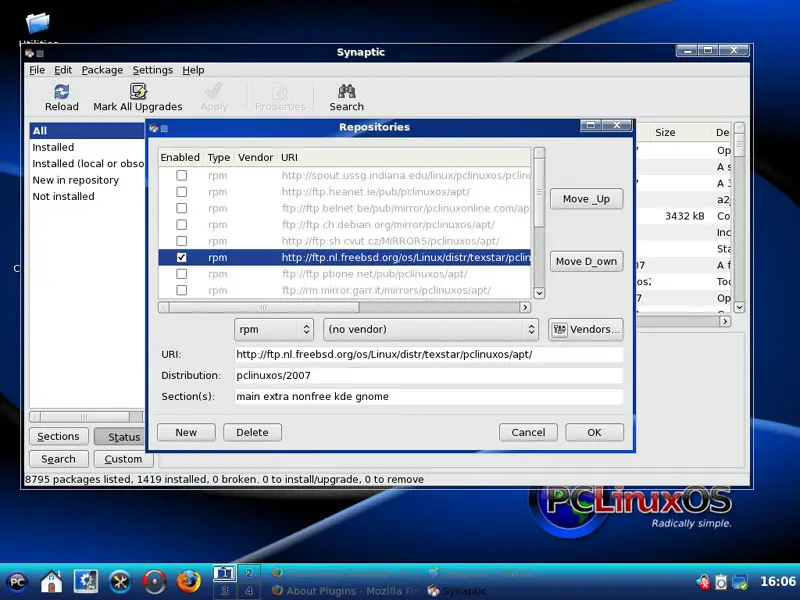Viewport: 800px width, 600px height.
Task: Enable the ftp.pbone.net repository
Action: 181,274
